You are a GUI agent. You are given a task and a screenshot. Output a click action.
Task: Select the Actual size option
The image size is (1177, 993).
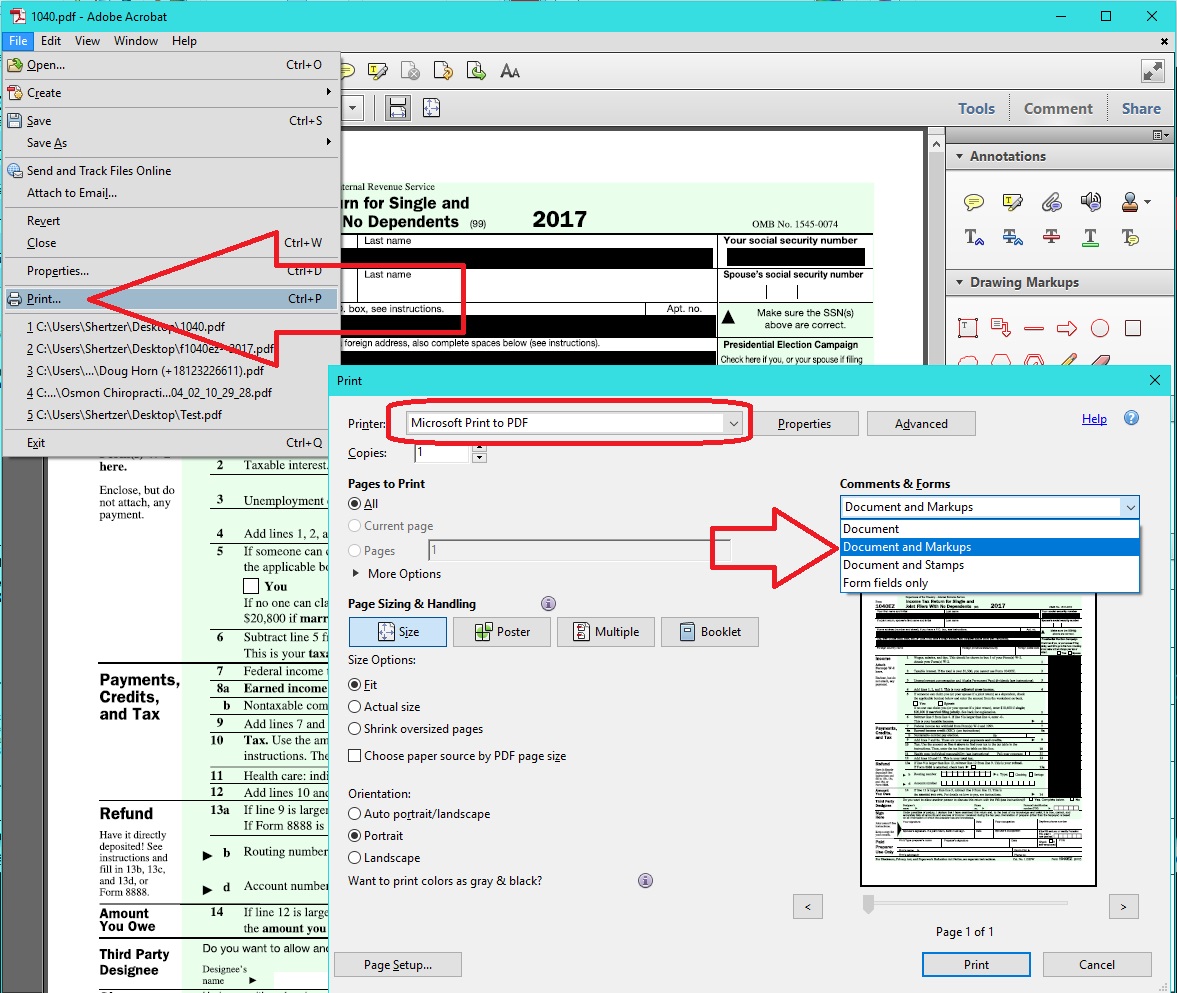tap(355, 706)
